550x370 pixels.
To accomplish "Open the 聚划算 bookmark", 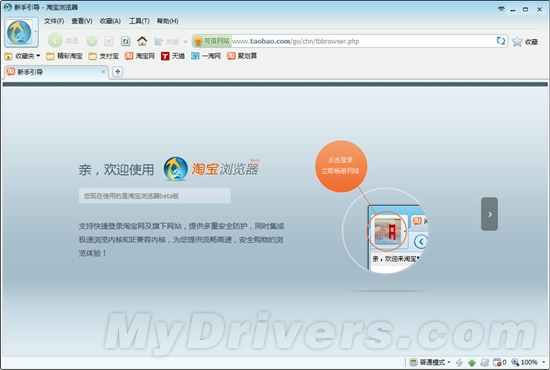I will click(242, 56).
